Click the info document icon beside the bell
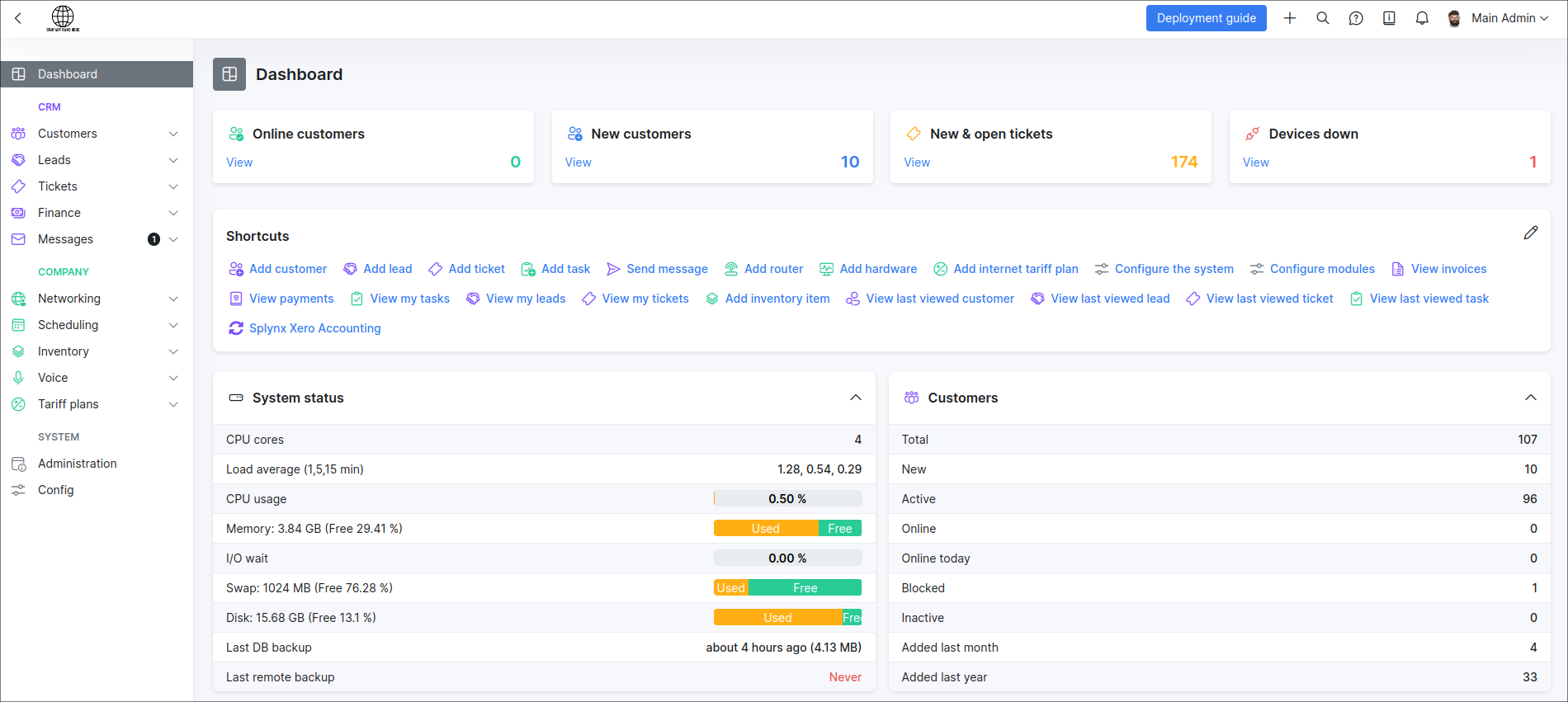 pyautogui.click(x=1389, y=18)
